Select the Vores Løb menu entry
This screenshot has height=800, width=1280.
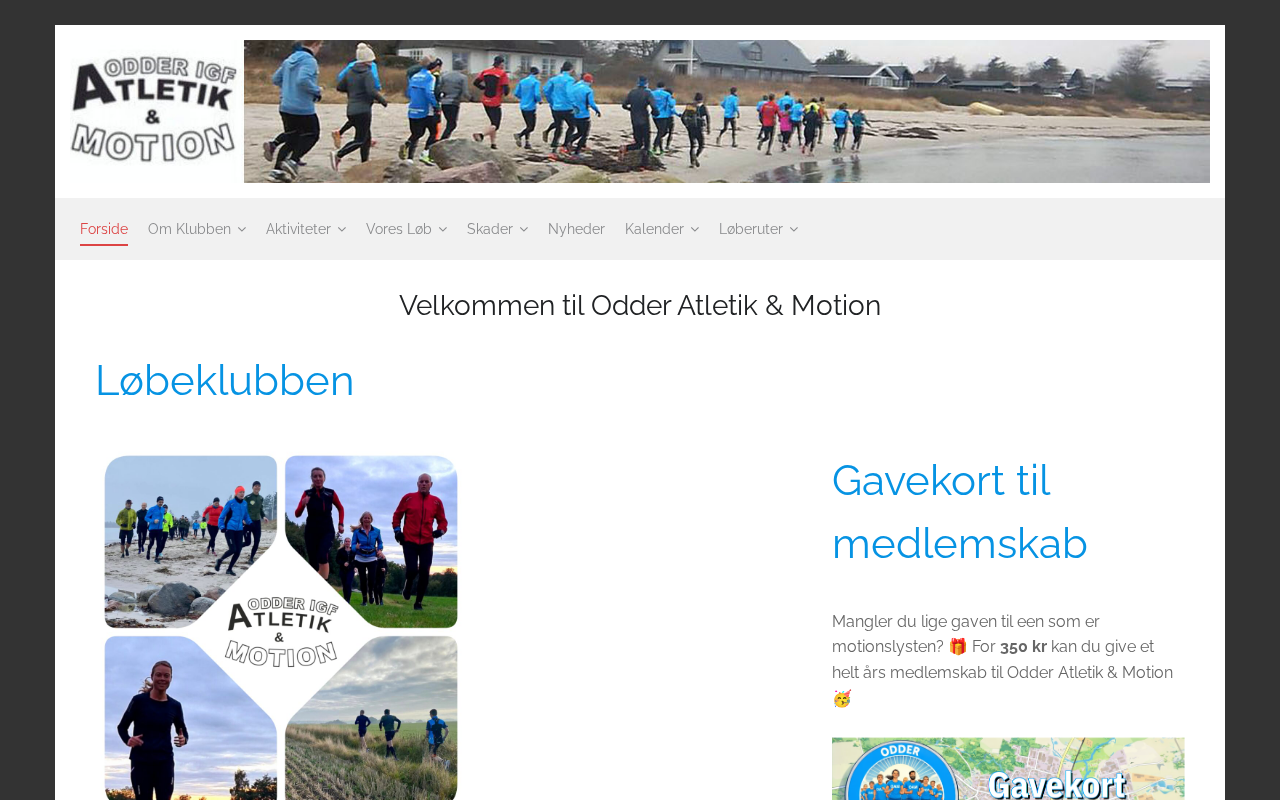click(x=399, y=229)
